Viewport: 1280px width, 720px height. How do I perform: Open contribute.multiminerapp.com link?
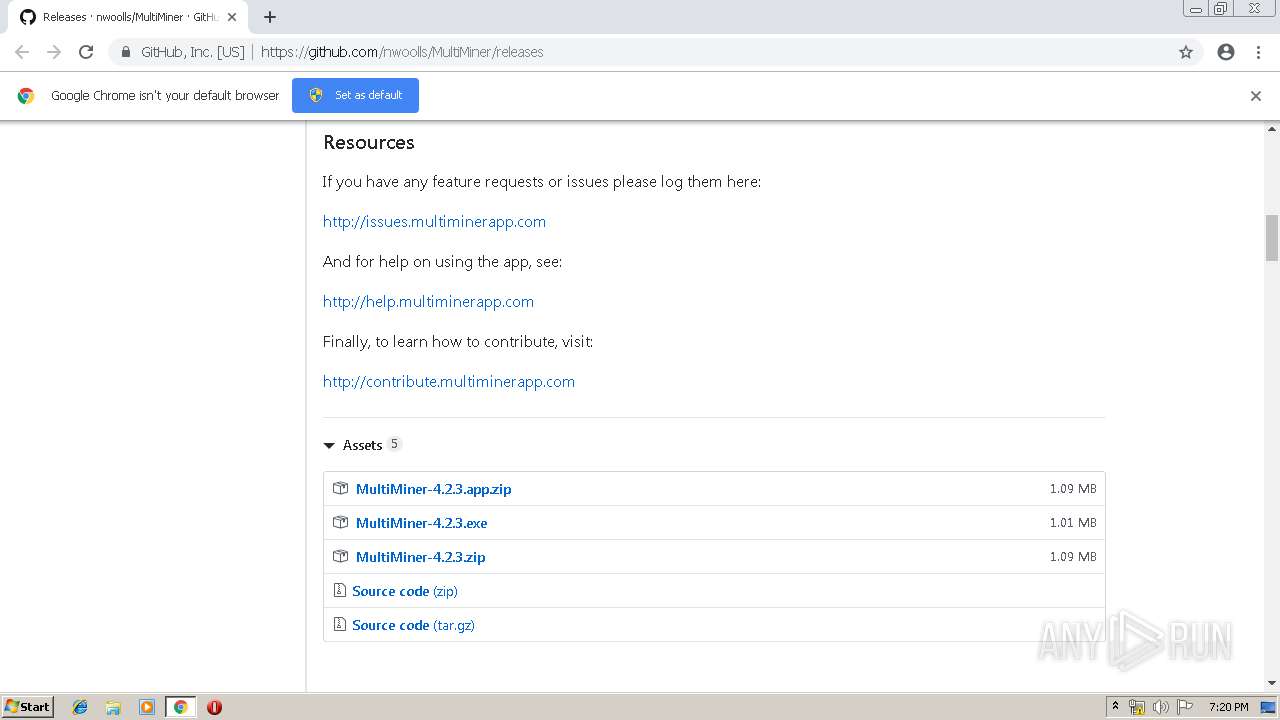coord(449,382)
